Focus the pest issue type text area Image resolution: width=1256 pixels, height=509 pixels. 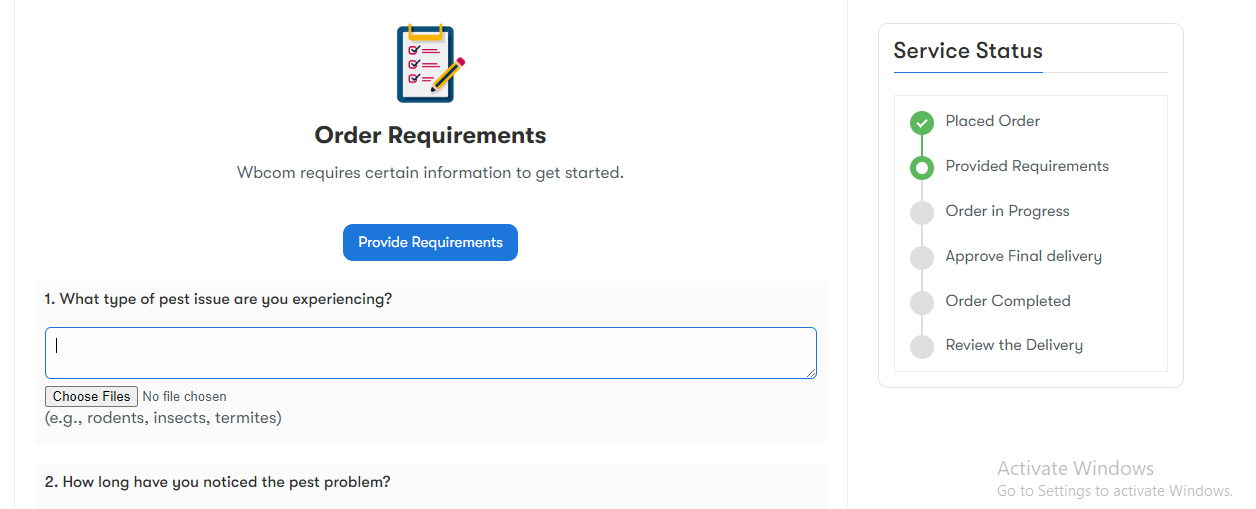coord(431,353)
